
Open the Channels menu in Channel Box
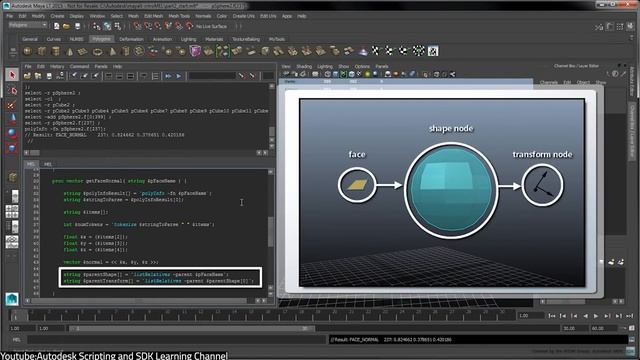coord(549,82)
